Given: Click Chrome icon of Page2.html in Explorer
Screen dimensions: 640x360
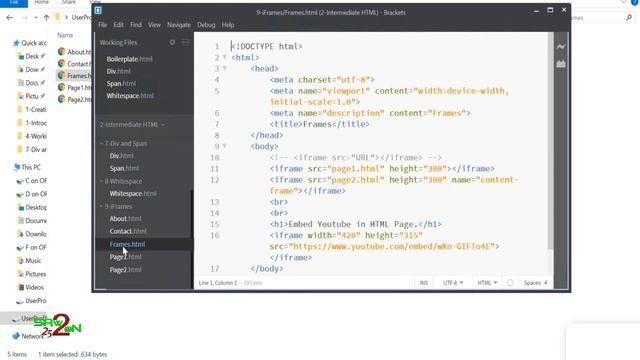Looking at the screenshot, I should point(62,99).
